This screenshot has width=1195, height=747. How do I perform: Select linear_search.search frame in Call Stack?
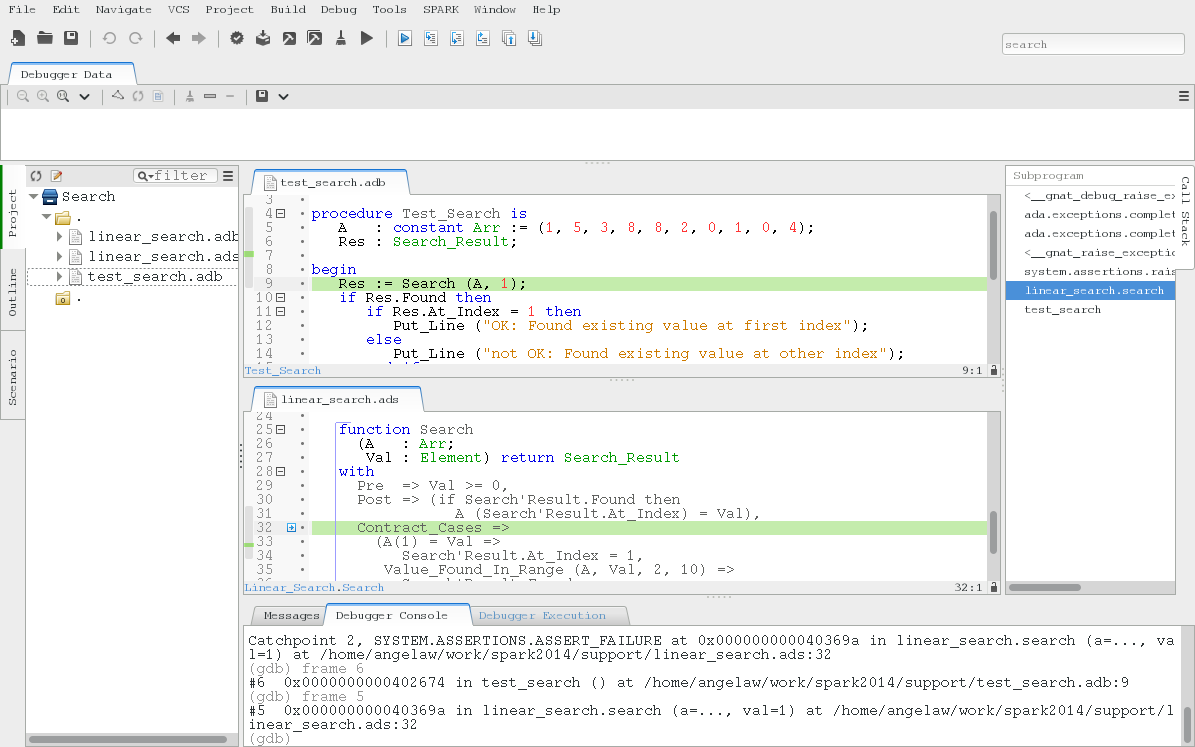click(x=1090, y=290)
